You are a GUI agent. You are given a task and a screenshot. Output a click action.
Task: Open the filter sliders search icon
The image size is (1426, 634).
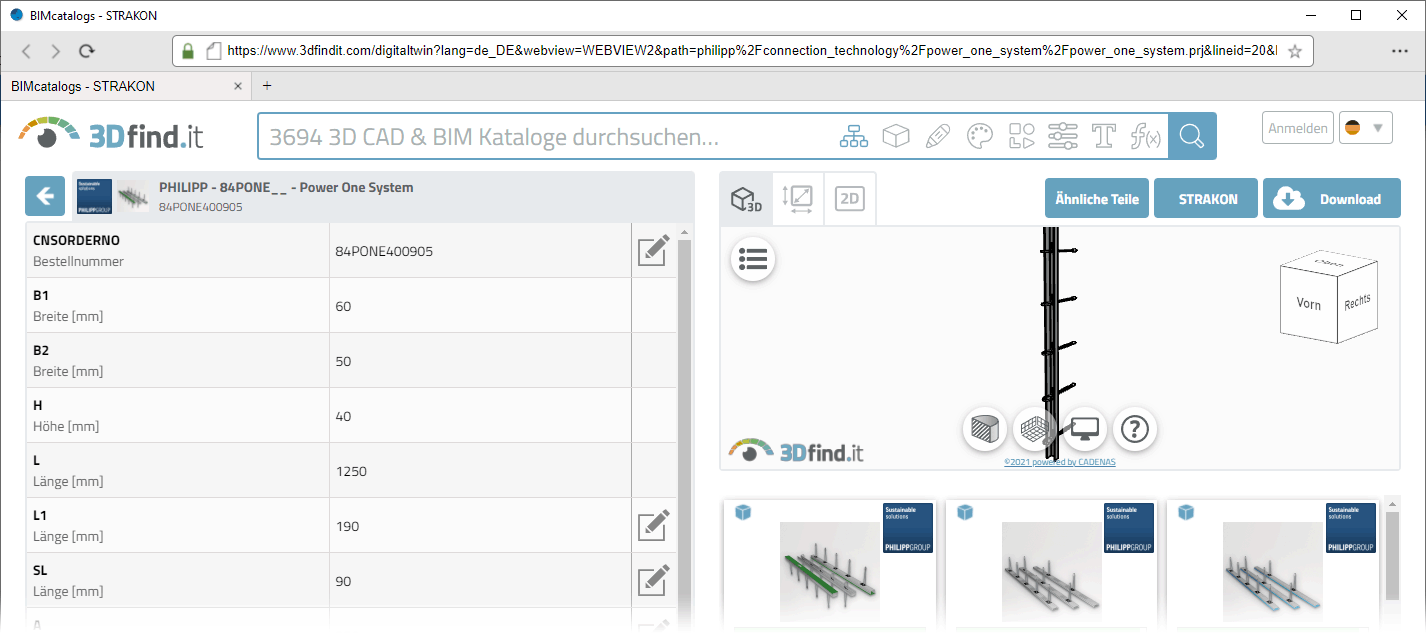(x=1063, y=136)
